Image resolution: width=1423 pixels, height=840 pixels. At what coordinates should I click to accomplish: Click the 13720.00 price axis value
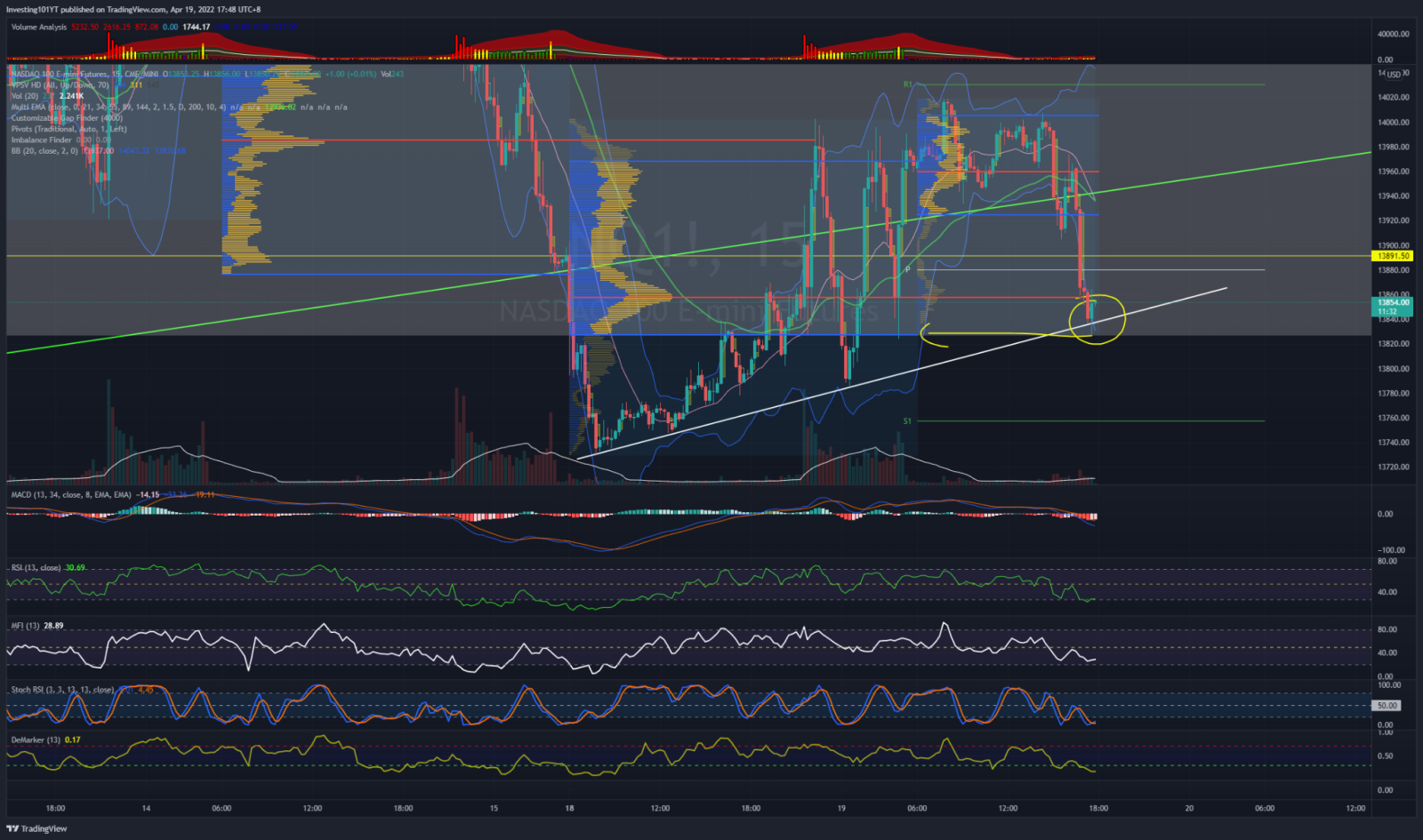pos(1394,467)
